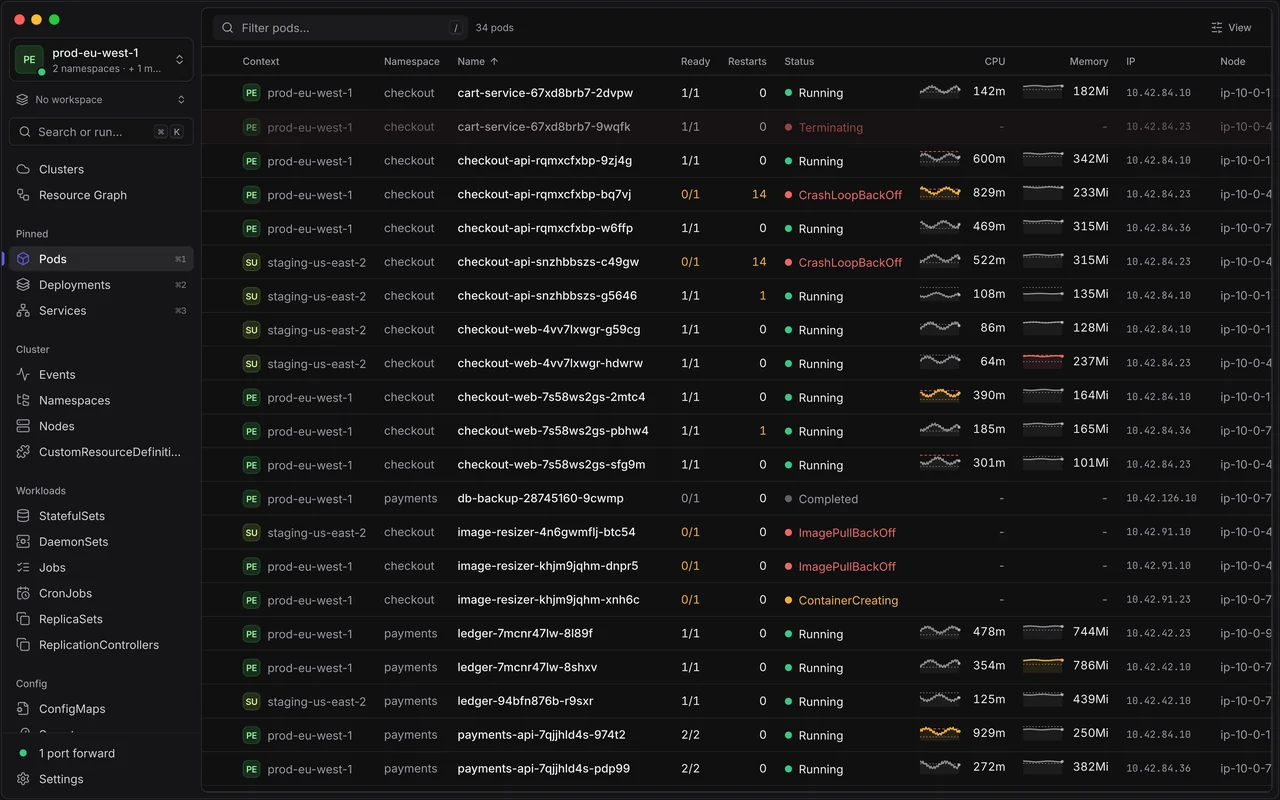Go to CronJobs under Workloads
This screenshot has width=1280, height=800.
(x=101, y=593)
